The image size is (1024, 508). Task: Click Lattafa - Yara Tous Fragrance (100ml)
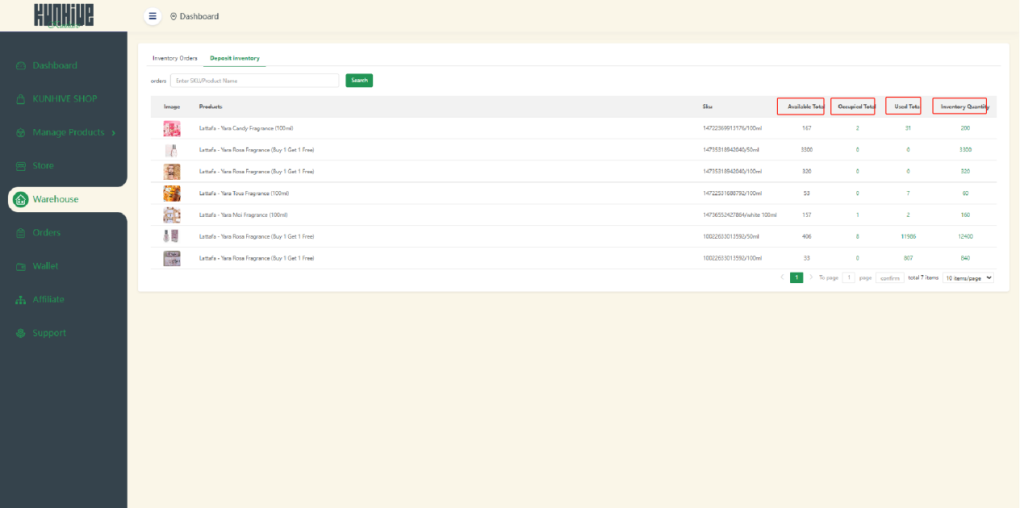tap(244, 193)
